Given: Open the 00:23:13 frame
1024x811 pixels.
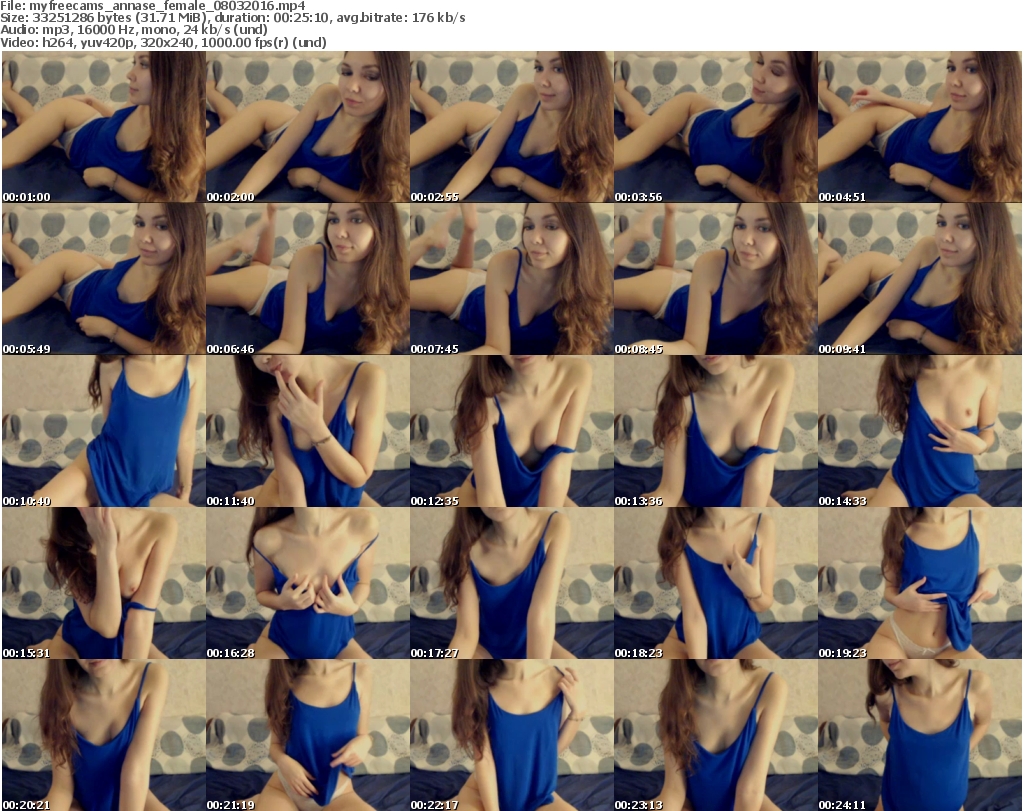Looking at the screenshot, I should coord(716,735).
